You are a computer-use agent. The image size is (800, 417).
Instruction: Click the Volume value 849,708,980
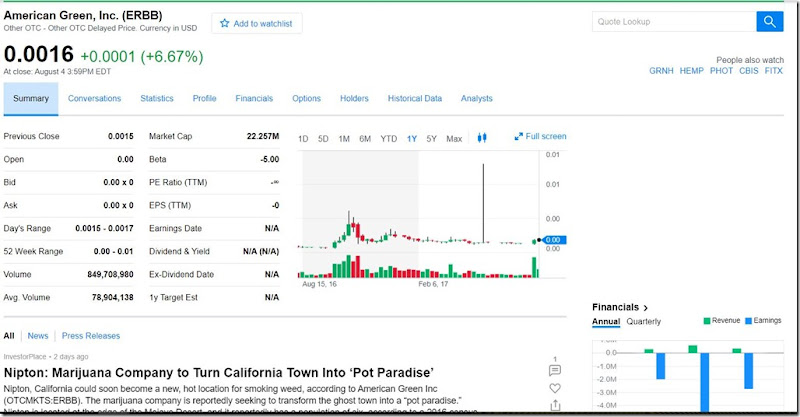click(x=110, y=275)
